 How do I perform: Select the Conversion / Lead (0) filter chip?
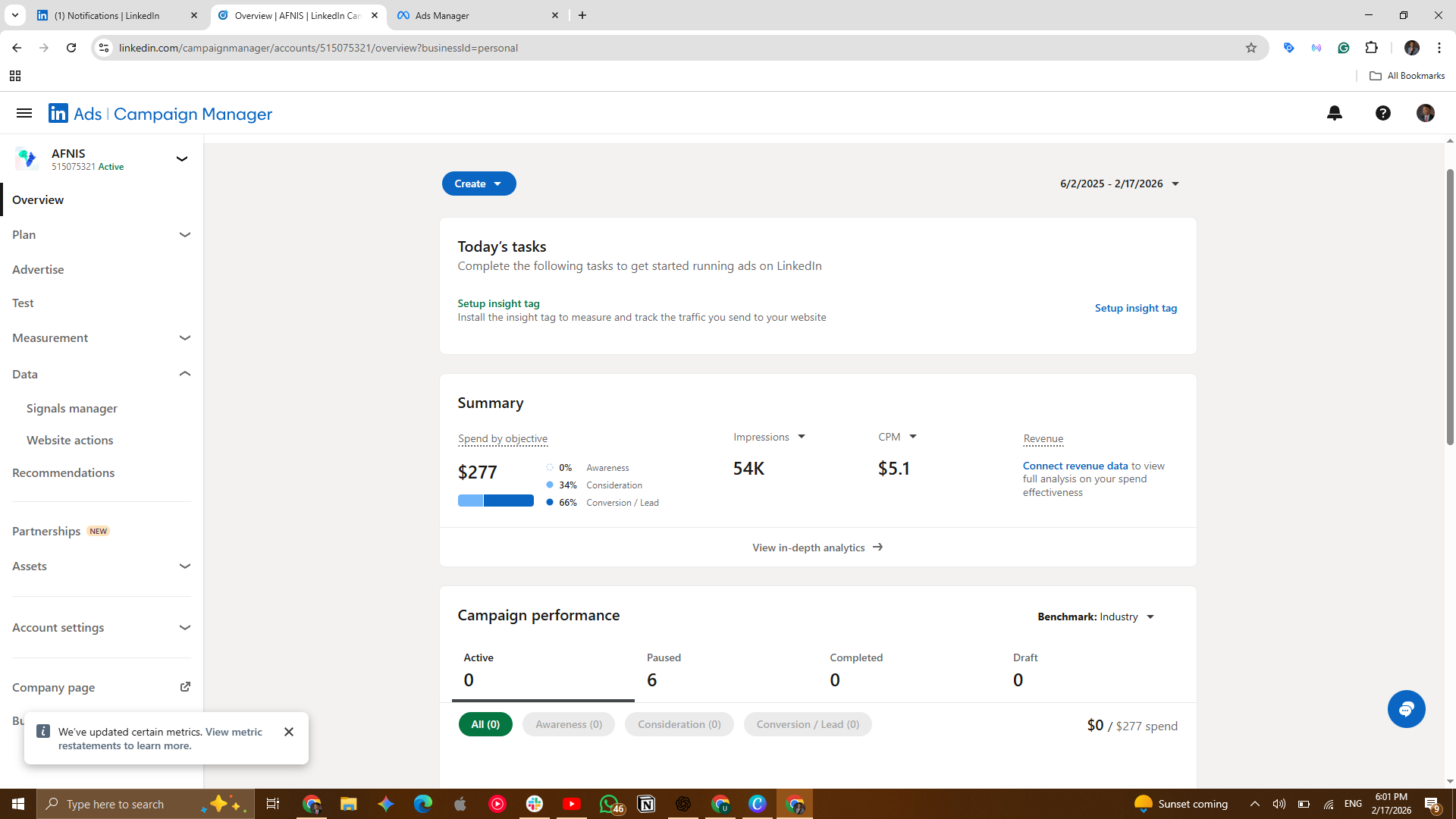tap(808, 724)
